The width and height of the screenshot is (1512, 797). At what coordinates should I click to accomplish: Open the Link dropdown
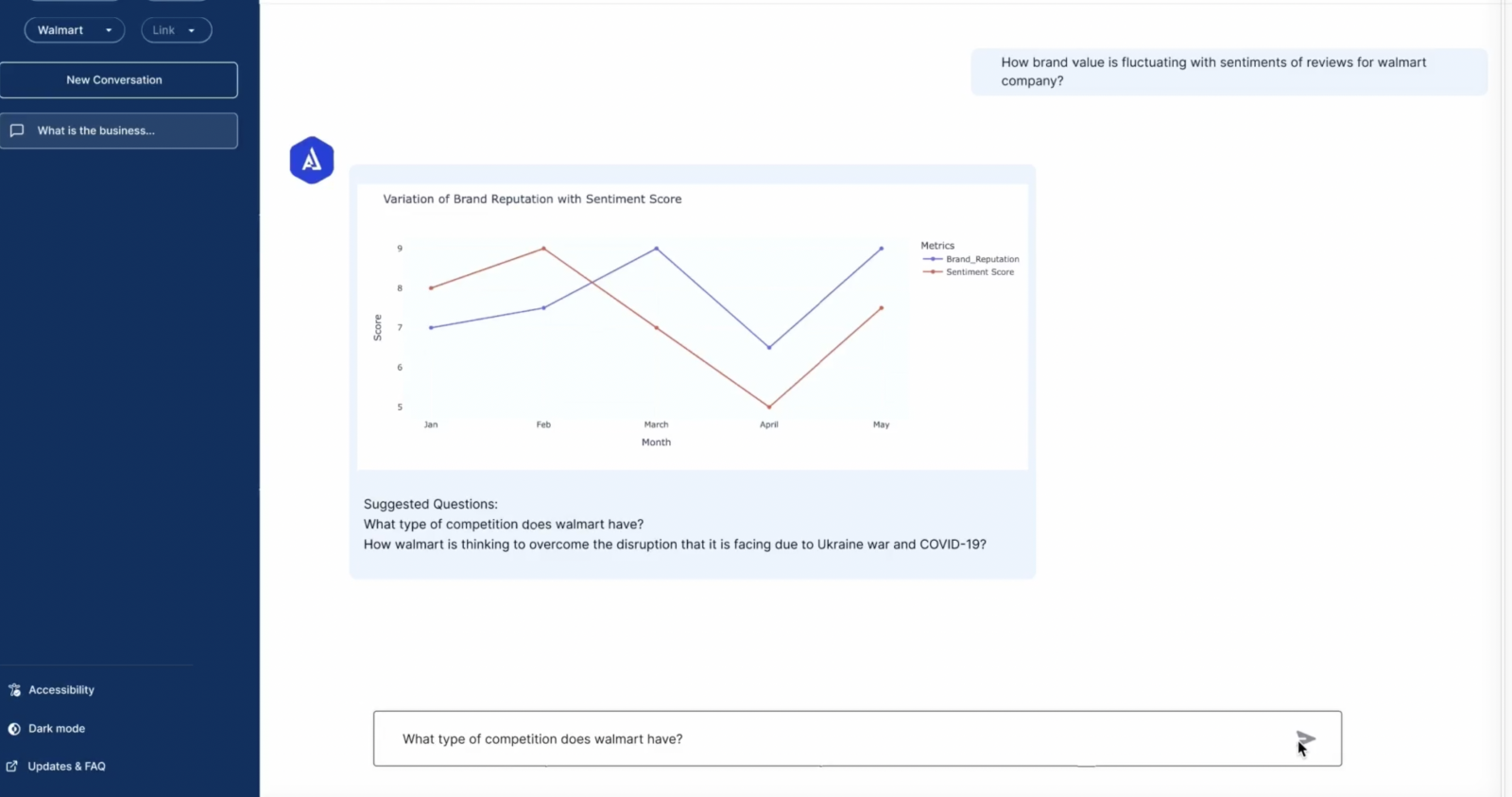[176, 29]
